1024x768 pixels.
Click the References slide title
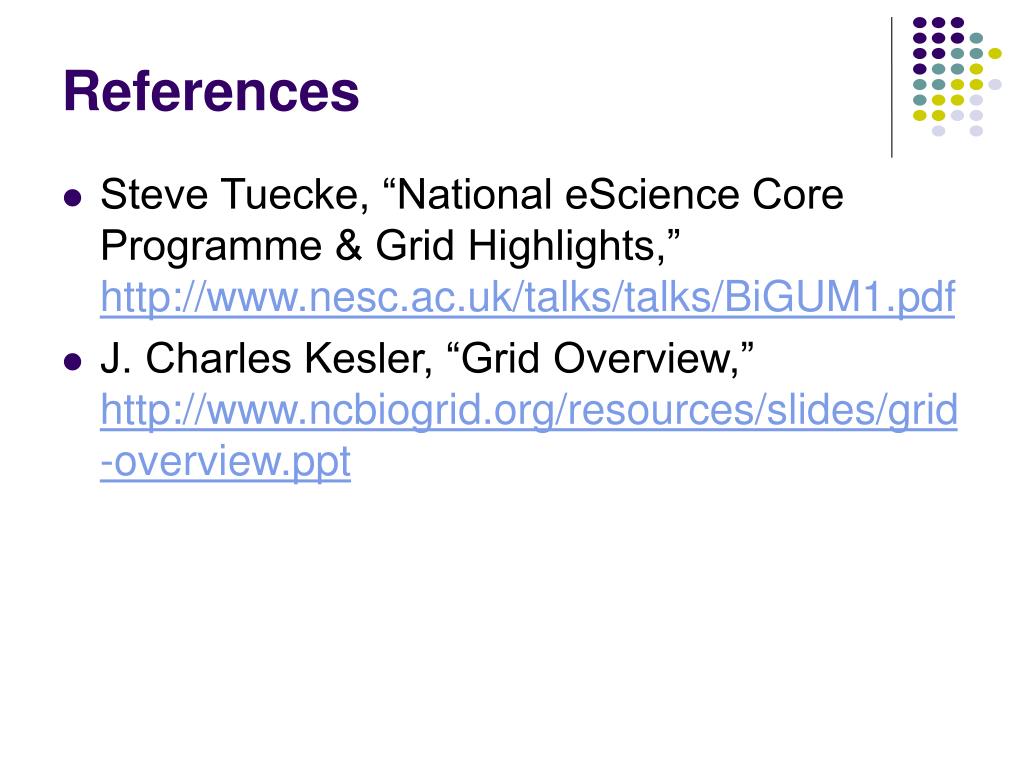click(x=211, y=91)
